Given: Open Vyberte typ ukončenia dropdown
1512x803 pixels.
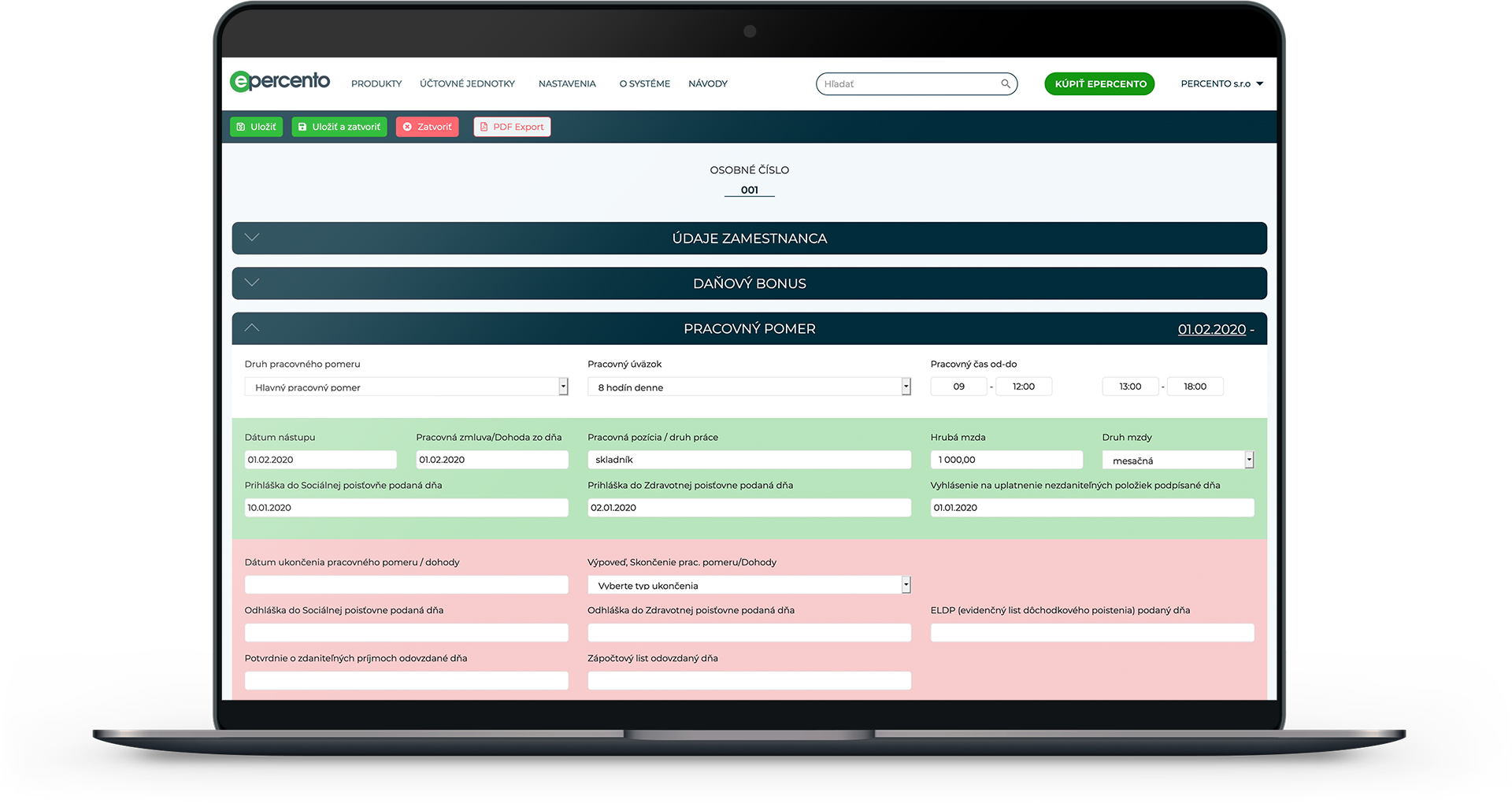Looking at the screenshot, I should point(749,585).
